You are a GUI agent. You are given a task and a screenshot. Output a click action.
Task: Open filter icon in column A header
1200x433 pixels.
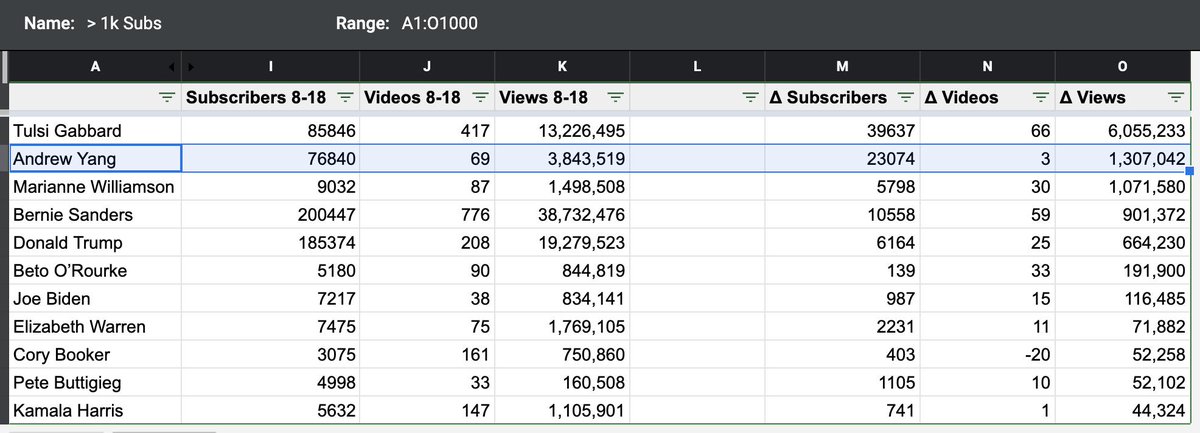[167, 97]
